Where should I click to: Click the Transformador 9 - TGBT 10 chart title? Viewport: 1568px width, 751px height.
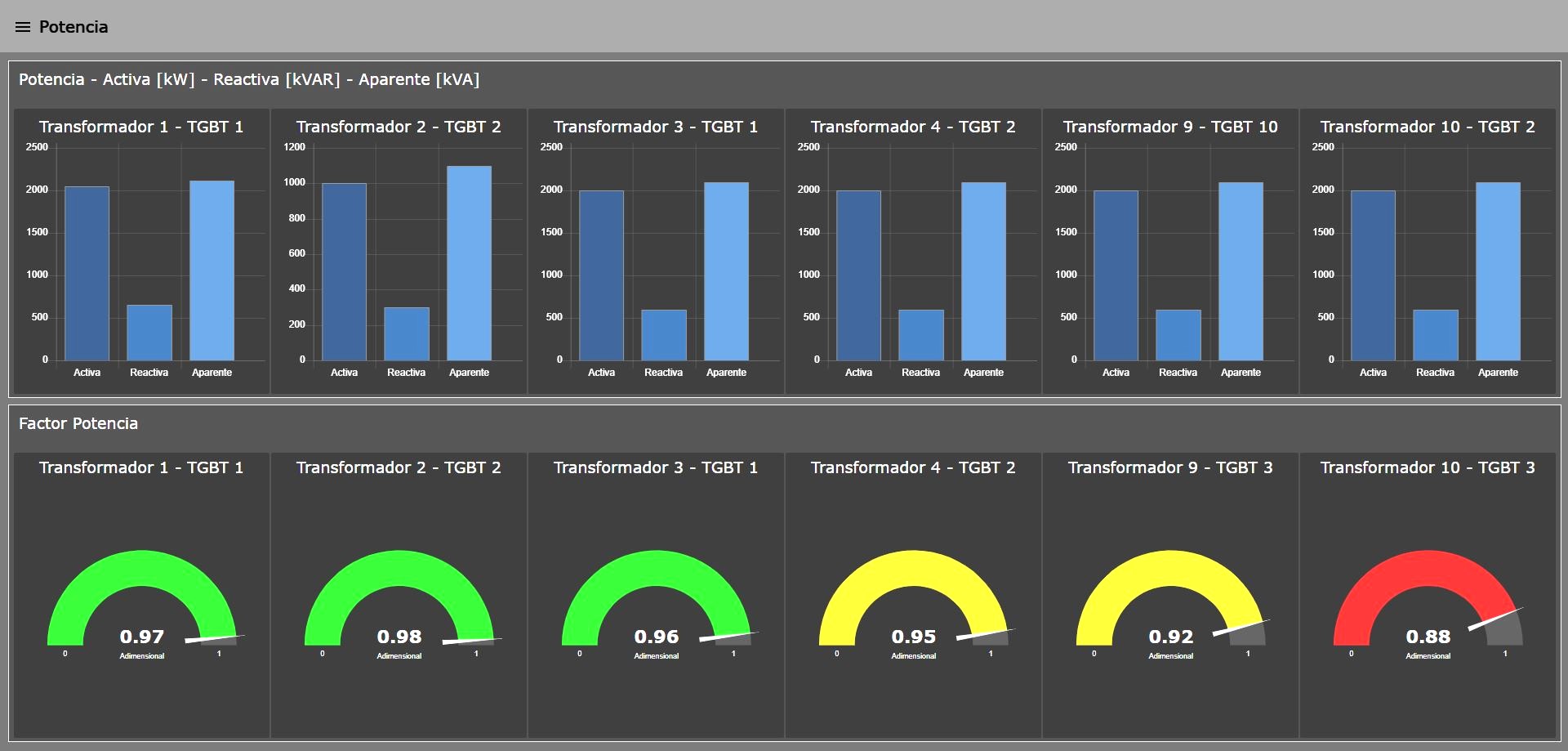[x=1170, y=127]
